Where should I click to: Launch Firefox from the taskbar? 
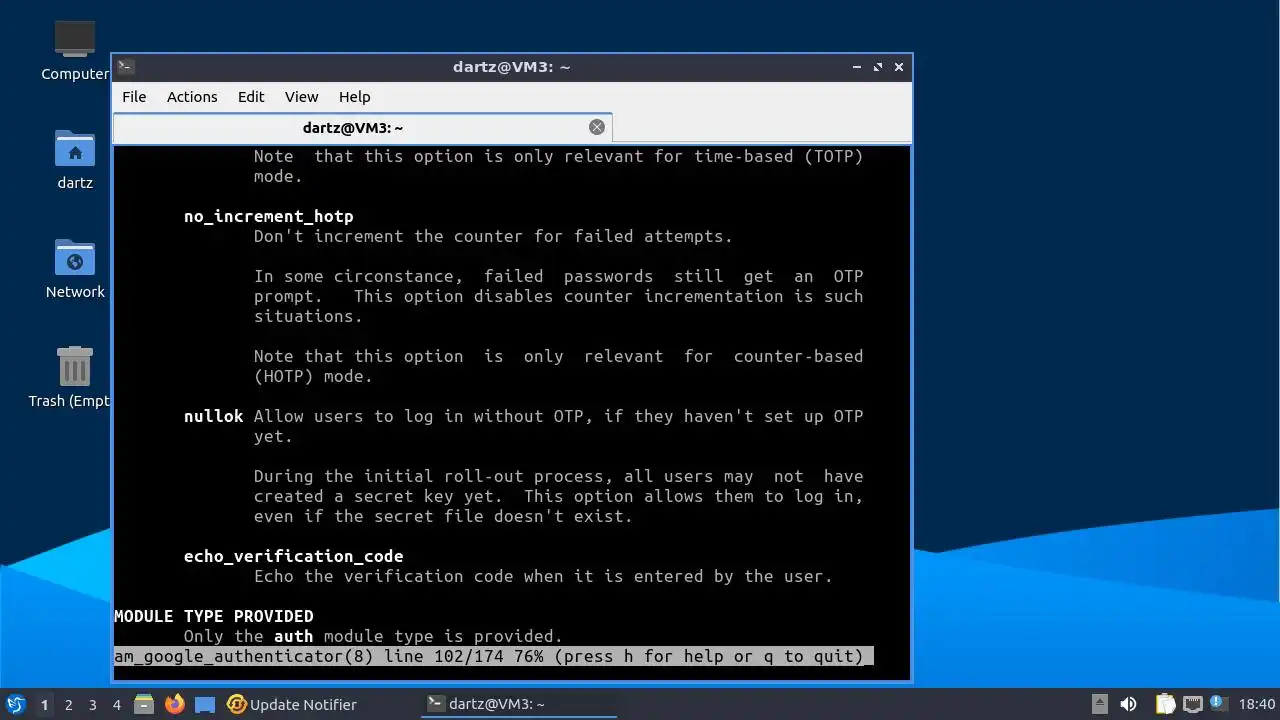tap(175, 704)
